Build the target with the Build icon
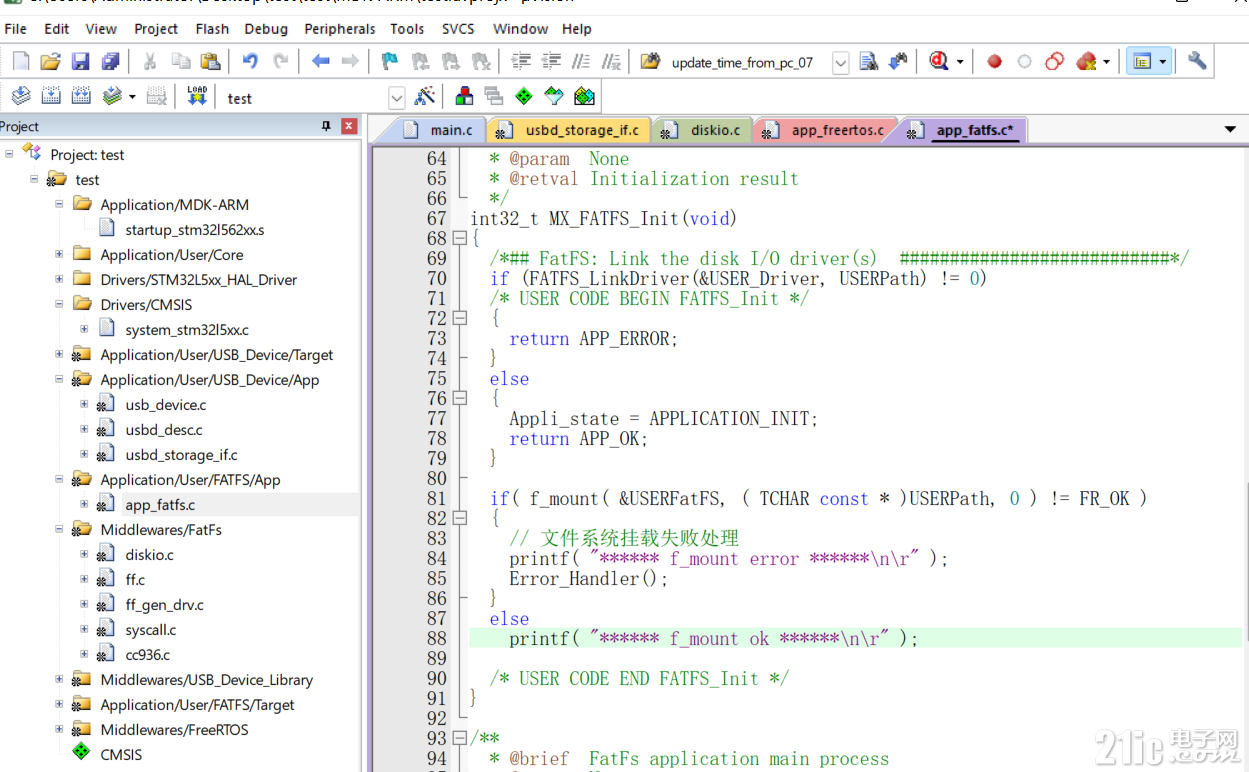Image resolution: width=1249 pixels, height=772 pixels. (x=51, y=96)
